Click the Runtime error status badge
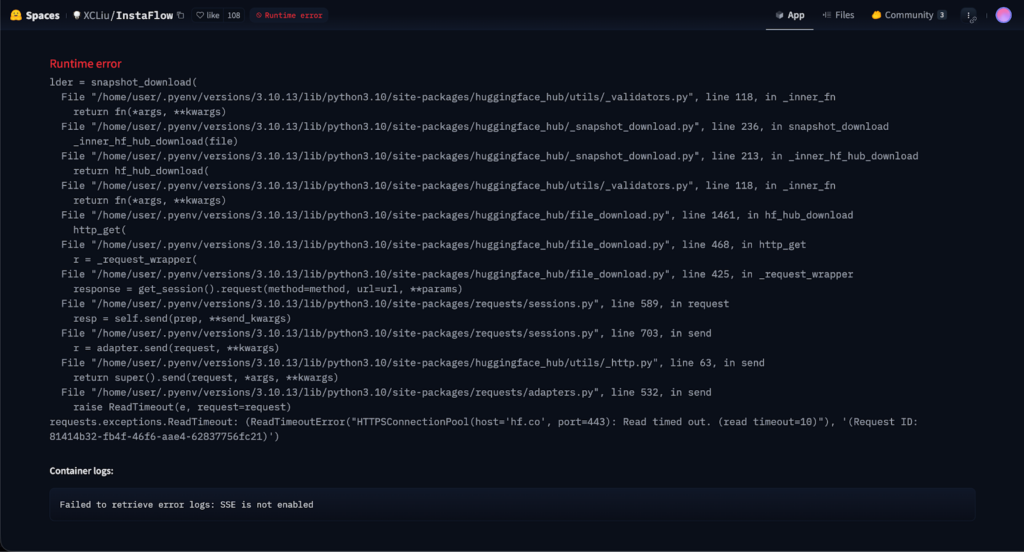The height and width of the screenshot is (552, 1024). [x=289, y=16]
